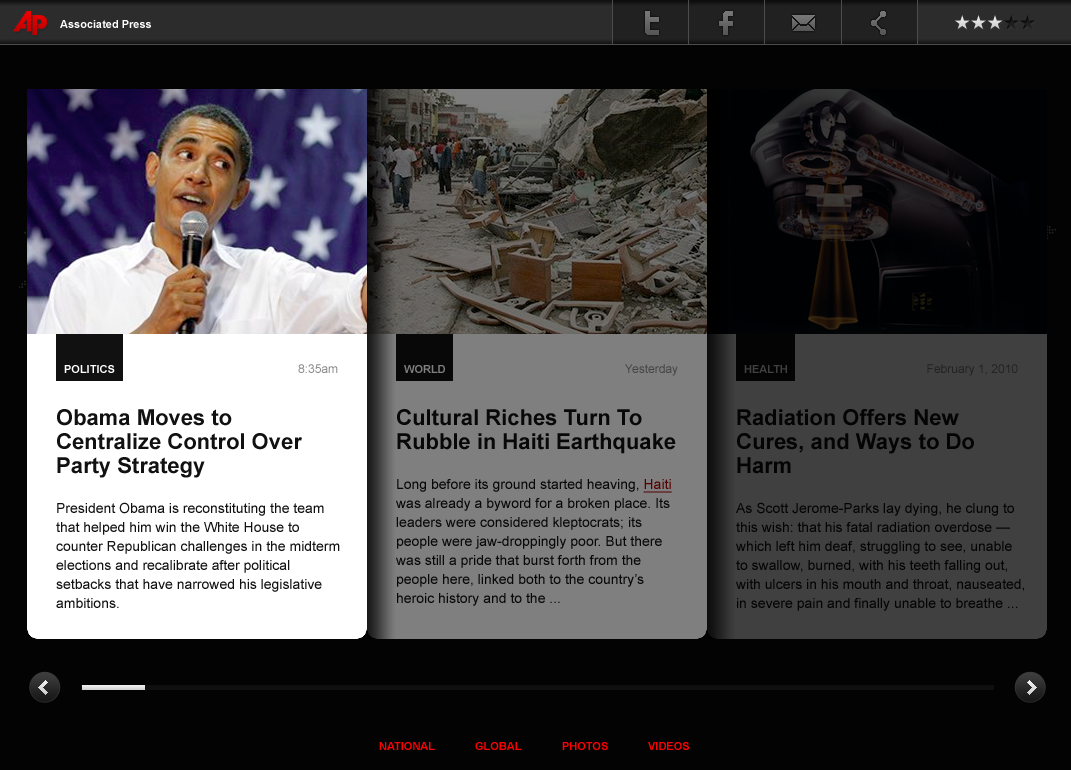Viewport: 1071px width, 770px height.
Task: Select the Obama speaking photo thumbnail
Action: pyautogui.click(x=197, y=211)
